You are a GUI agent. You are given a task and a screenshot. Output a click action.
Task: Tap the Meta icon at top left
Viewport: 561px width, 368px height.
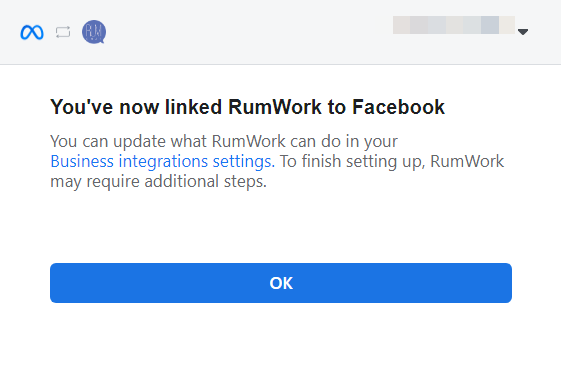click(32, 32)
